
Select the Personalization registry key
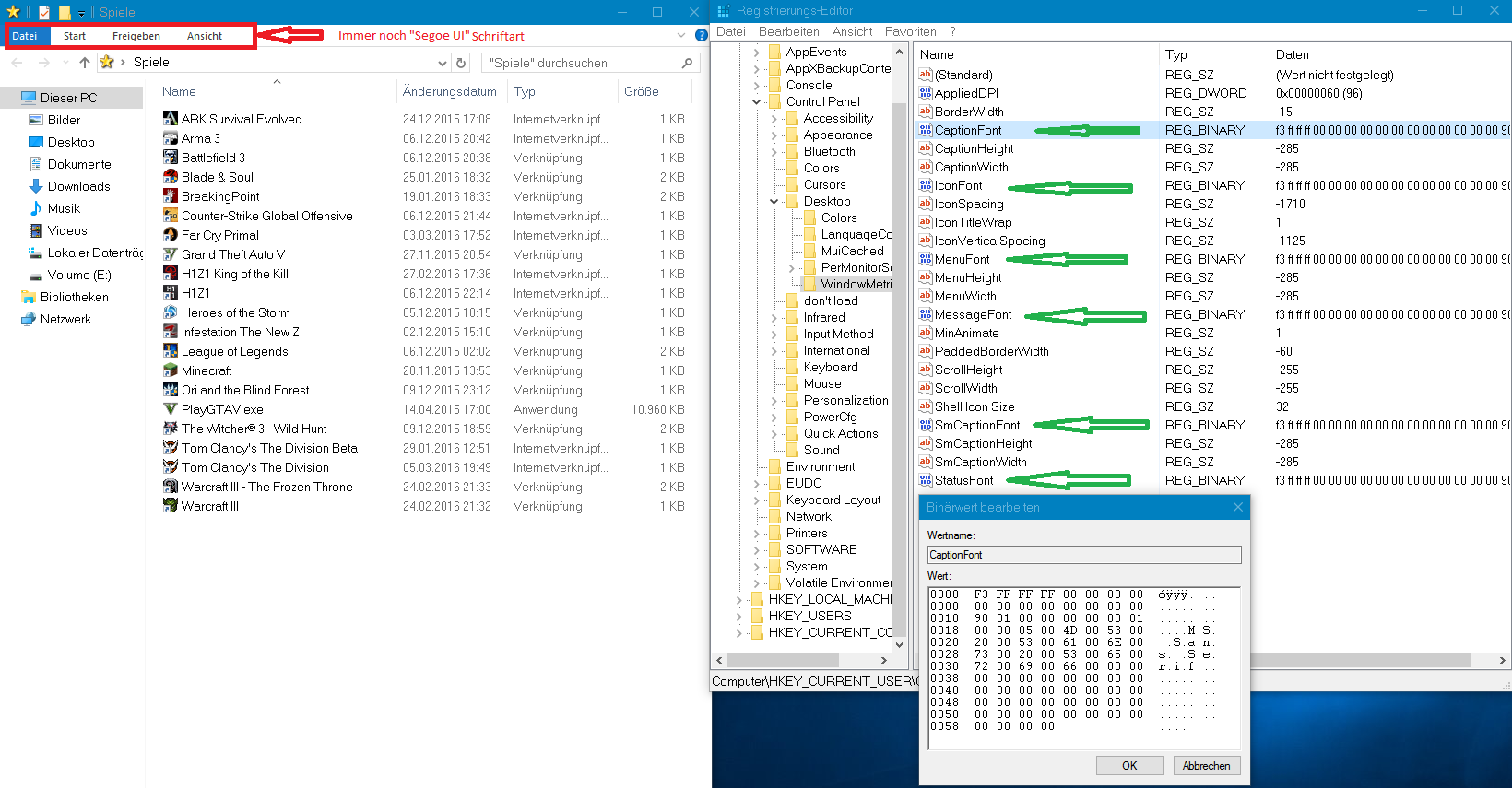coord(845,400)
